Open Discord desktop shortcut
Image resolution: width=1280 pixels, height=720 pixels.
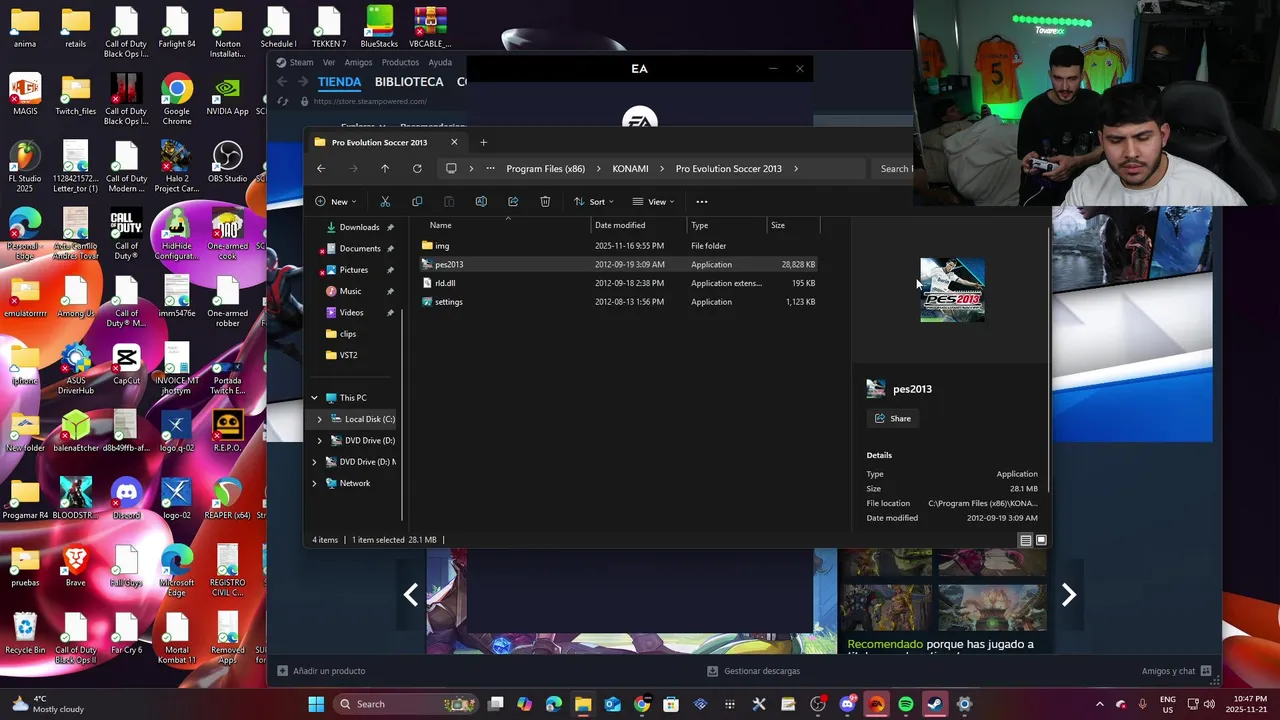[126, 499]
